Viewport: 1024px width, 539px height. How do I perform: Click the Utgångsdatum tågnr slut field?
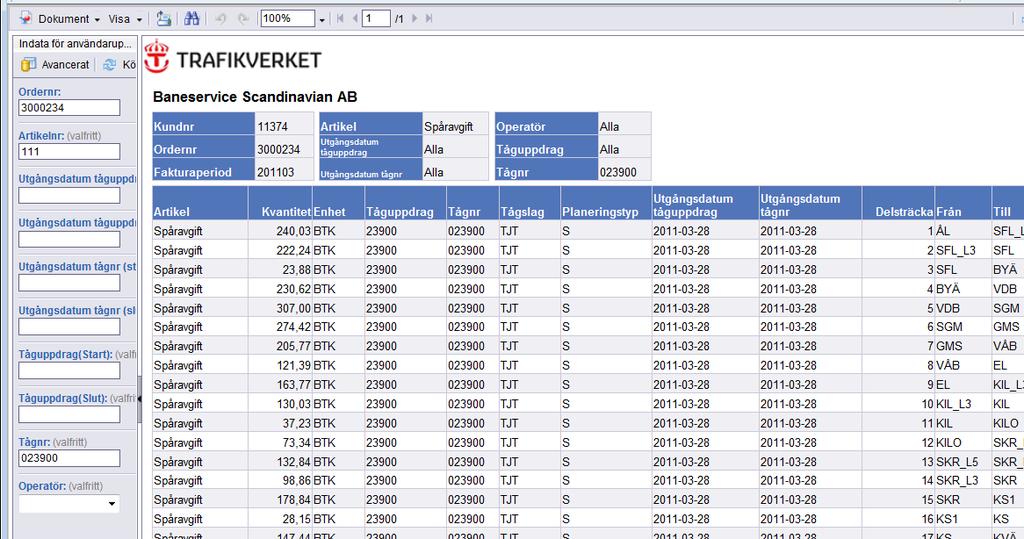point(69,327)
